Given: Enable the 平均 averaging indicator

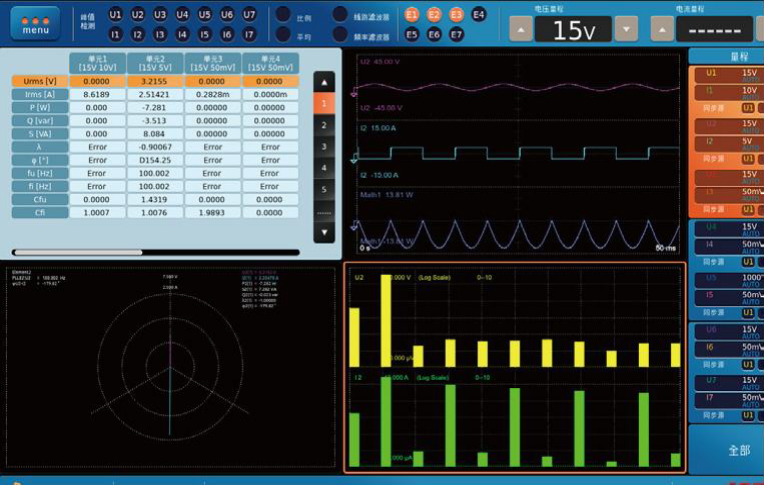Looking at the screenshot, I should (x=283, y=35).
